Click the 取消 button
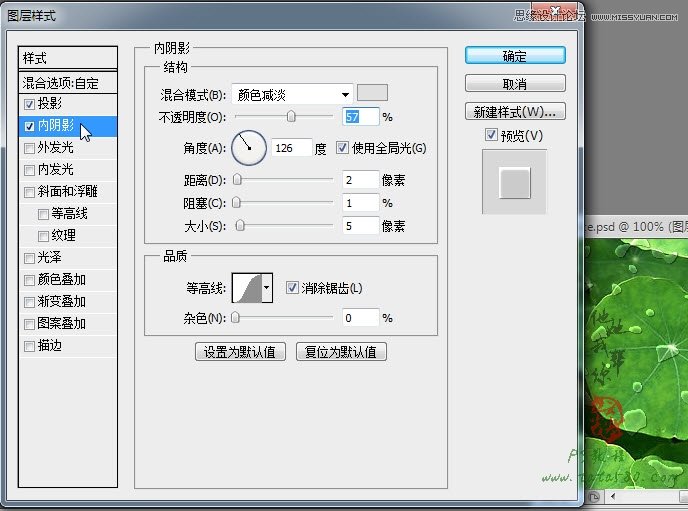 [x=515, y=83]
